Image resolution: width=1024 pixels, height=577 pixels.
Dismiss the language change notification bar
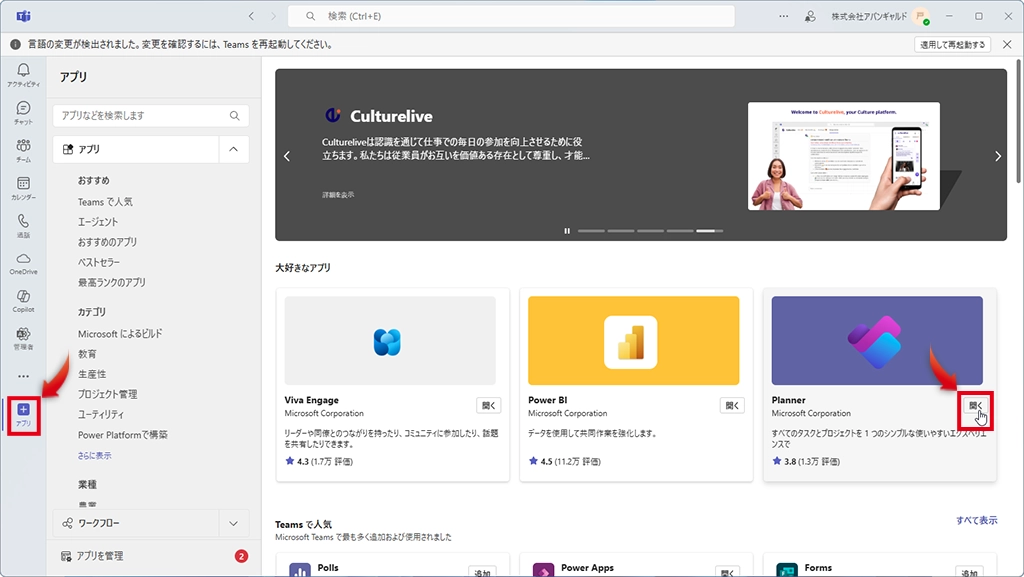1007,44
